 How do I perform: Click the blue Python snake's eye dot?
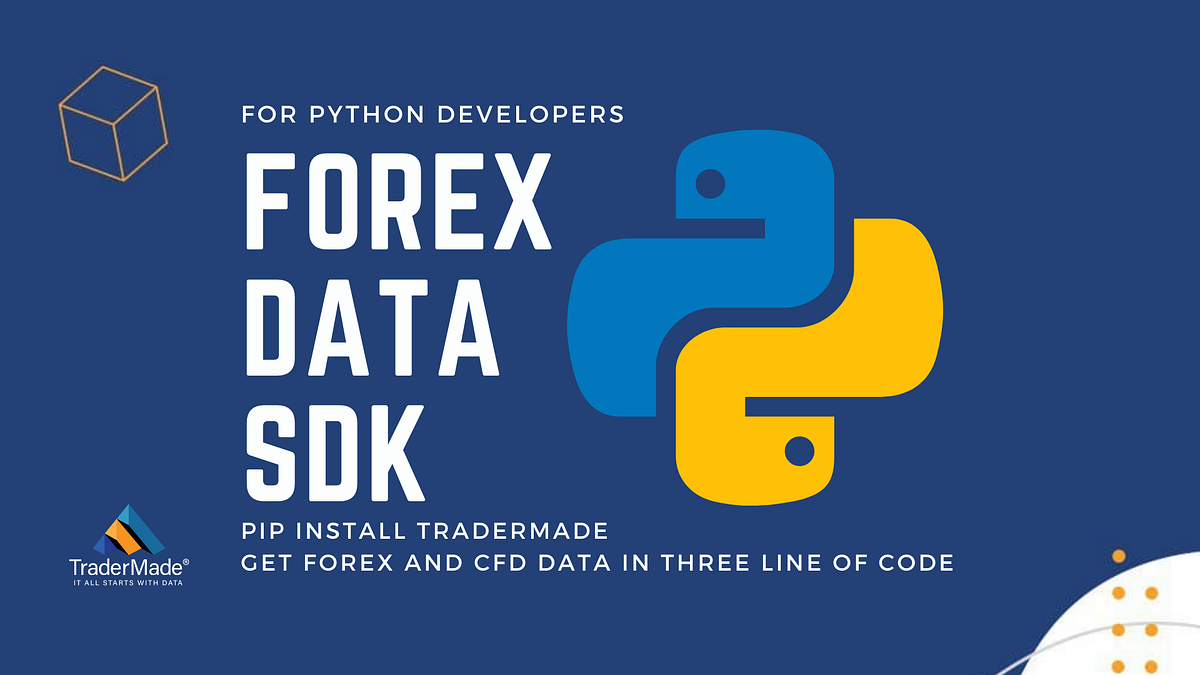point(712,182)
